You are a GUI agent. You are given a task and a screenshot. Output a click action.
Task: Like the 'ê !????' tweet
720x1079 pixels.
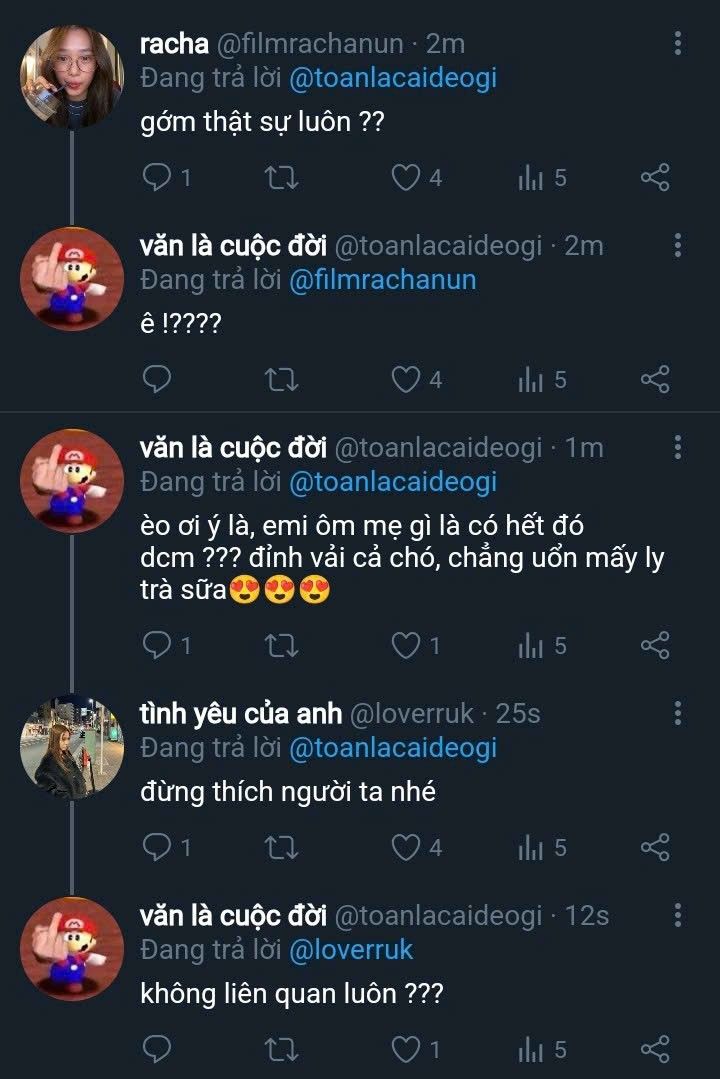pyautogui.click(x=405, y=379)
